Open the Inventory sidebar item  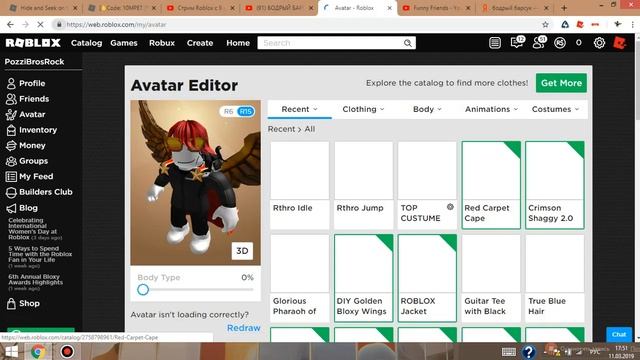pyautogui.click(x=31, y=130)
